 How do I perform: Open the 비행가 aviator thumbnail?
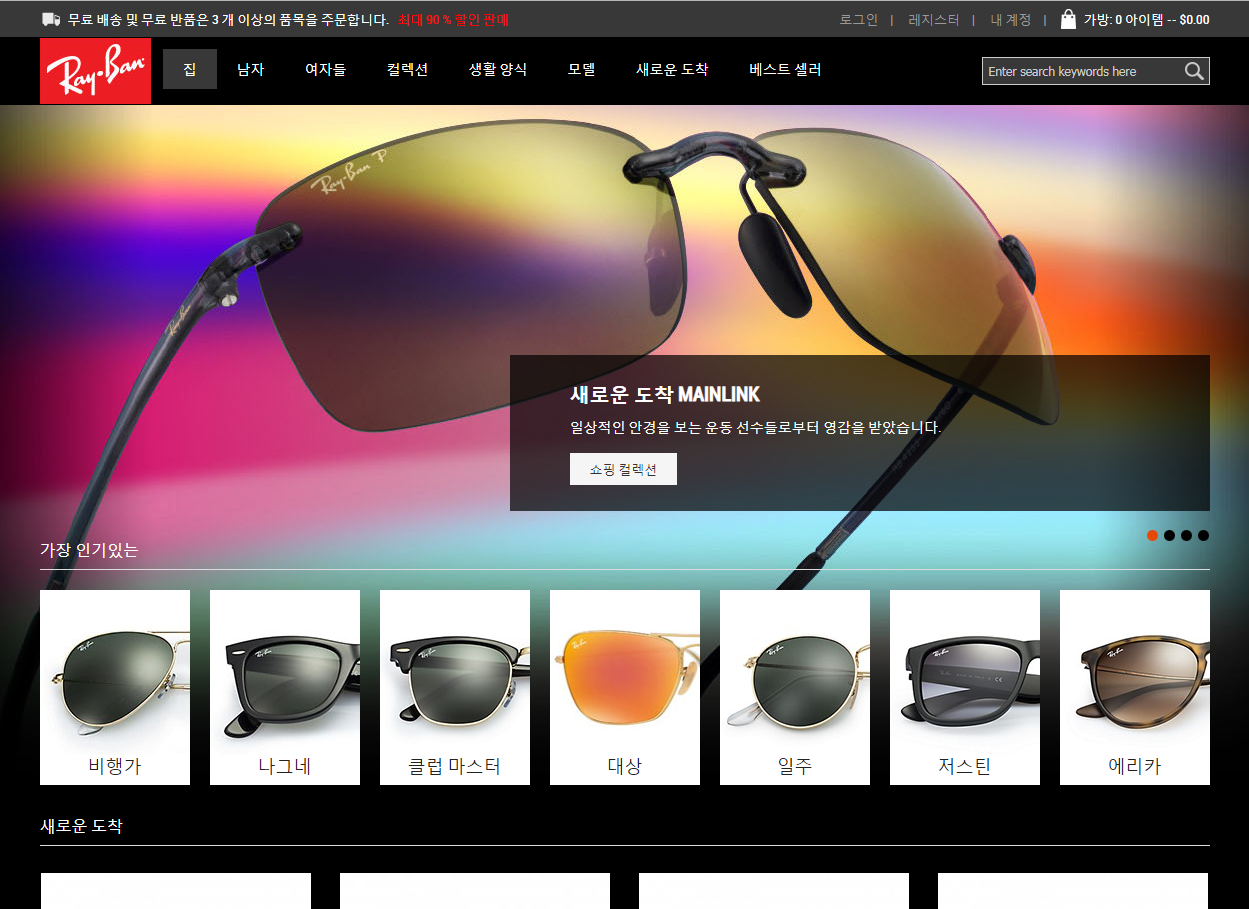[x=115, y=687]
